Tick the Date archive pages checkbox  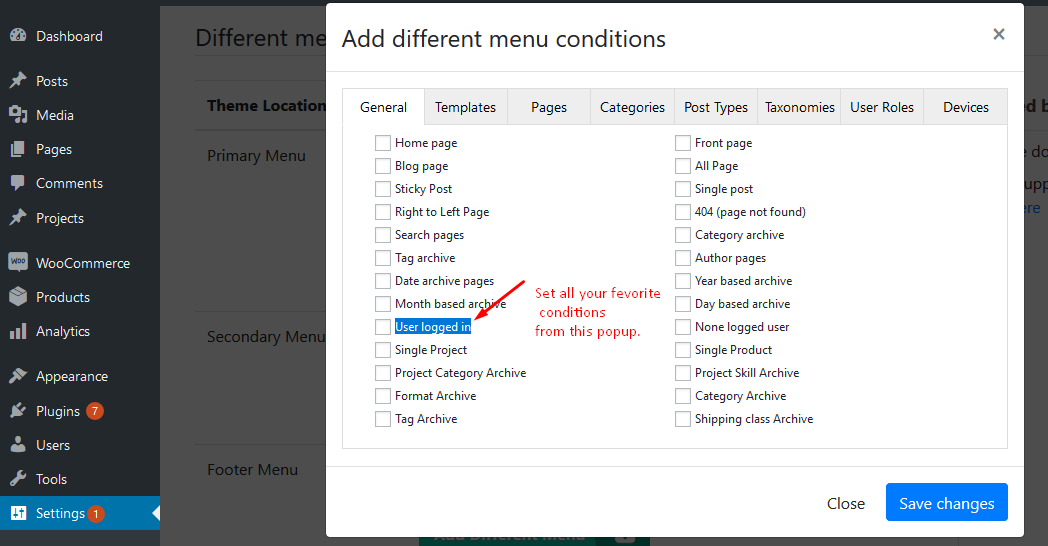click(x=383, y=281)
